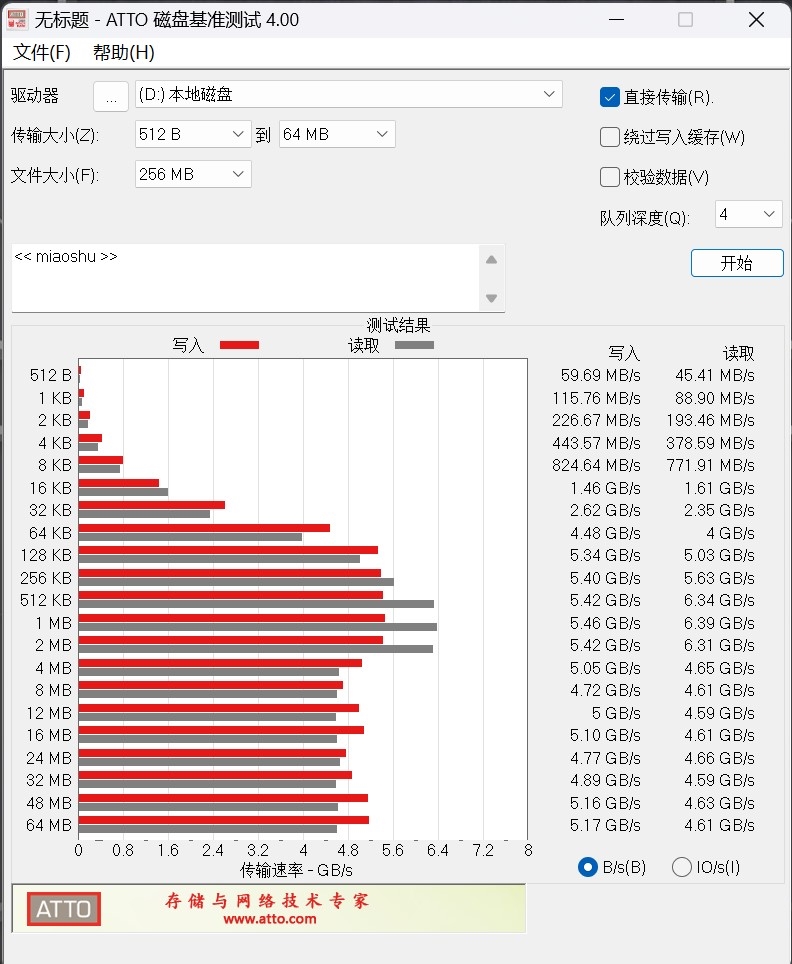Click the 开始 start button

point(737,263)
